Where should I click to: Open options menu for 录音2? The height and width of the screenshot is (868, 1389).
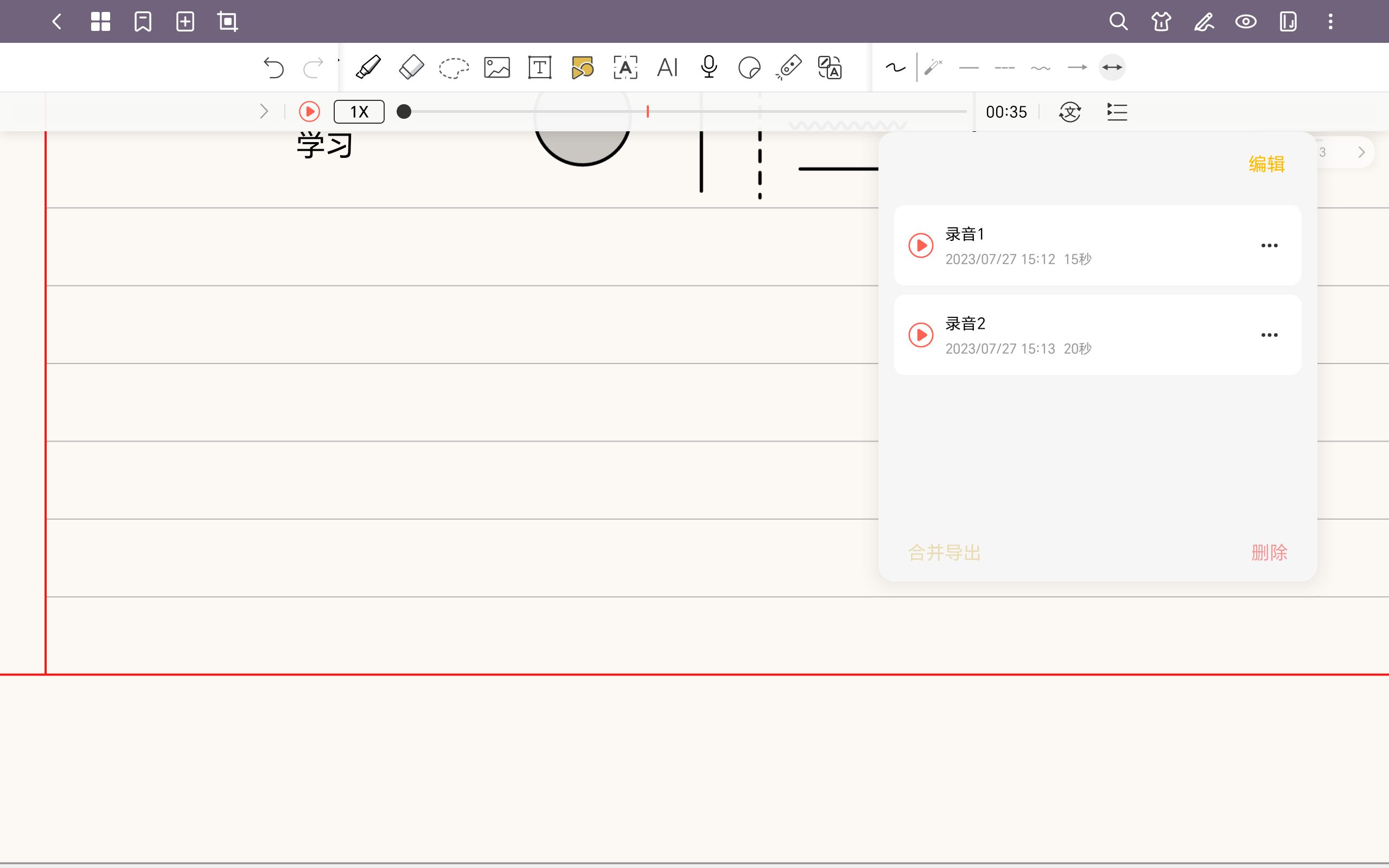coord(1269,335)
